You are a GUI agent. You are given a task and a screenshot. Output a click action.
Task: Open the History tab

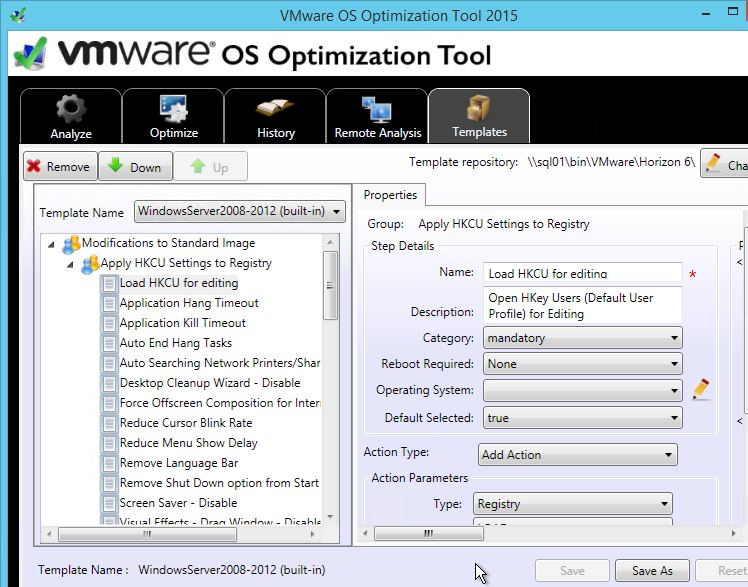(x=275, y=116)
